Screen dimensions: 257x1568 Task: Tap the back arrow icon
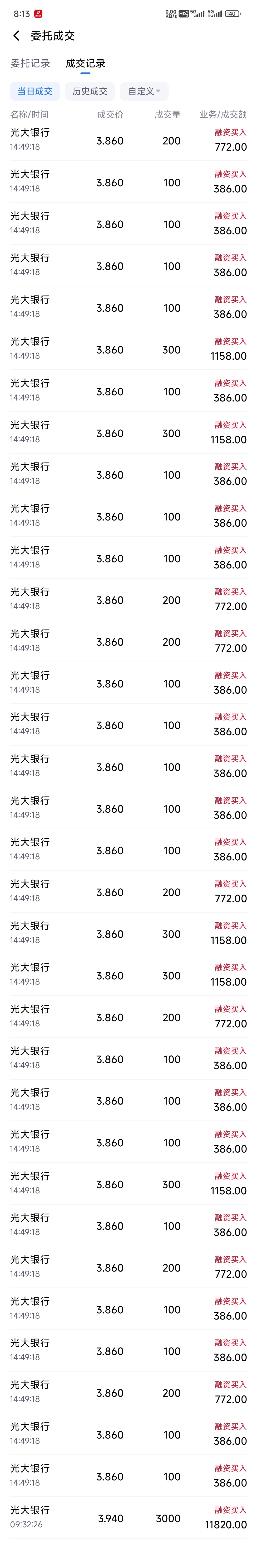click(x=16, y=36)
